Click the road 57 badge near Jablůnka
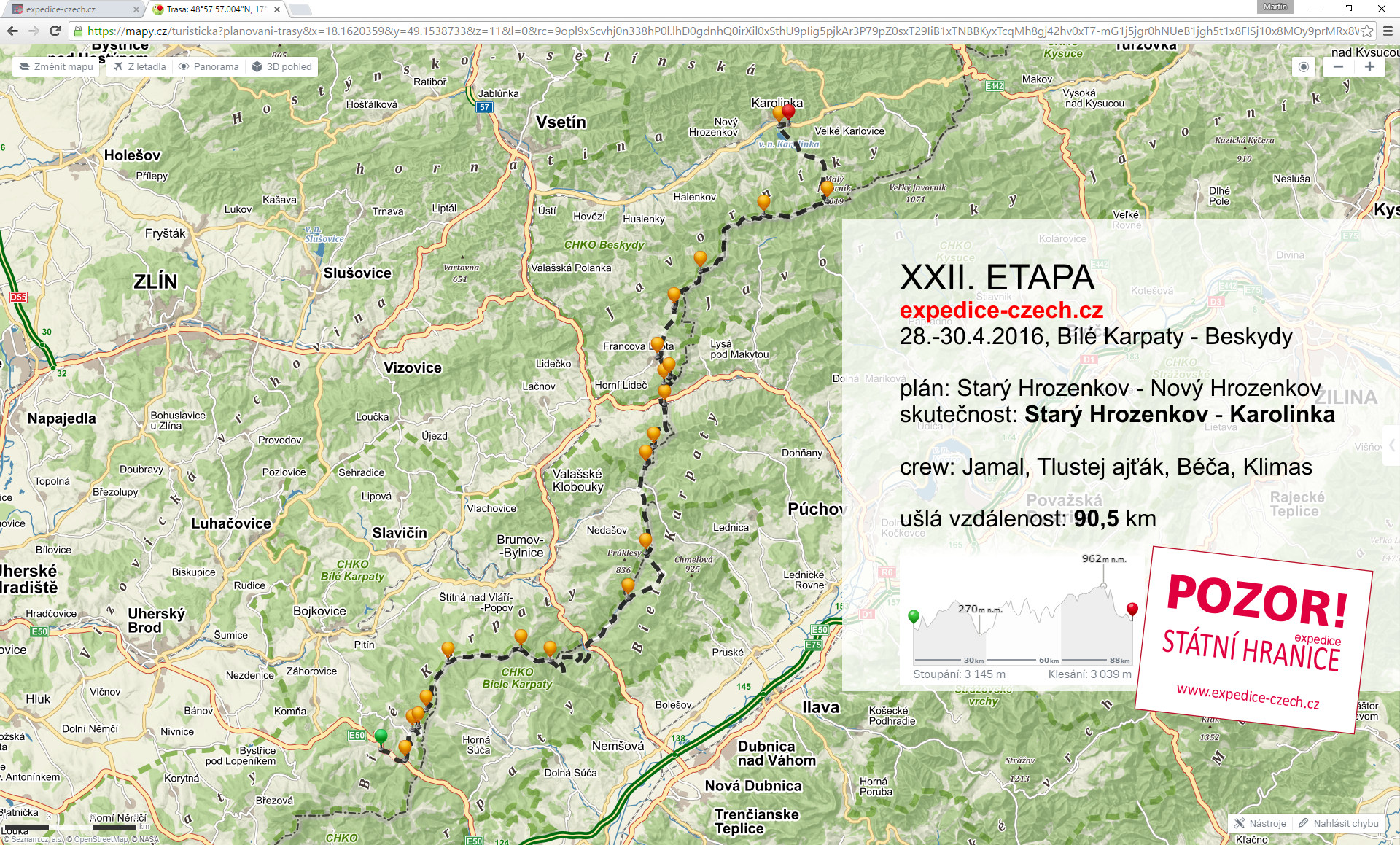 click(x=485, y=107)
